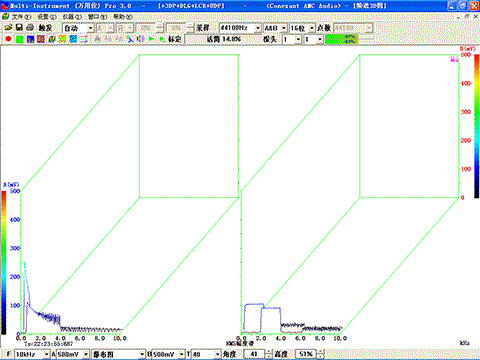Screen dimensions: 480x360
Task: Open the 帮助 (Help) menu
Action: tap(123, 16)
